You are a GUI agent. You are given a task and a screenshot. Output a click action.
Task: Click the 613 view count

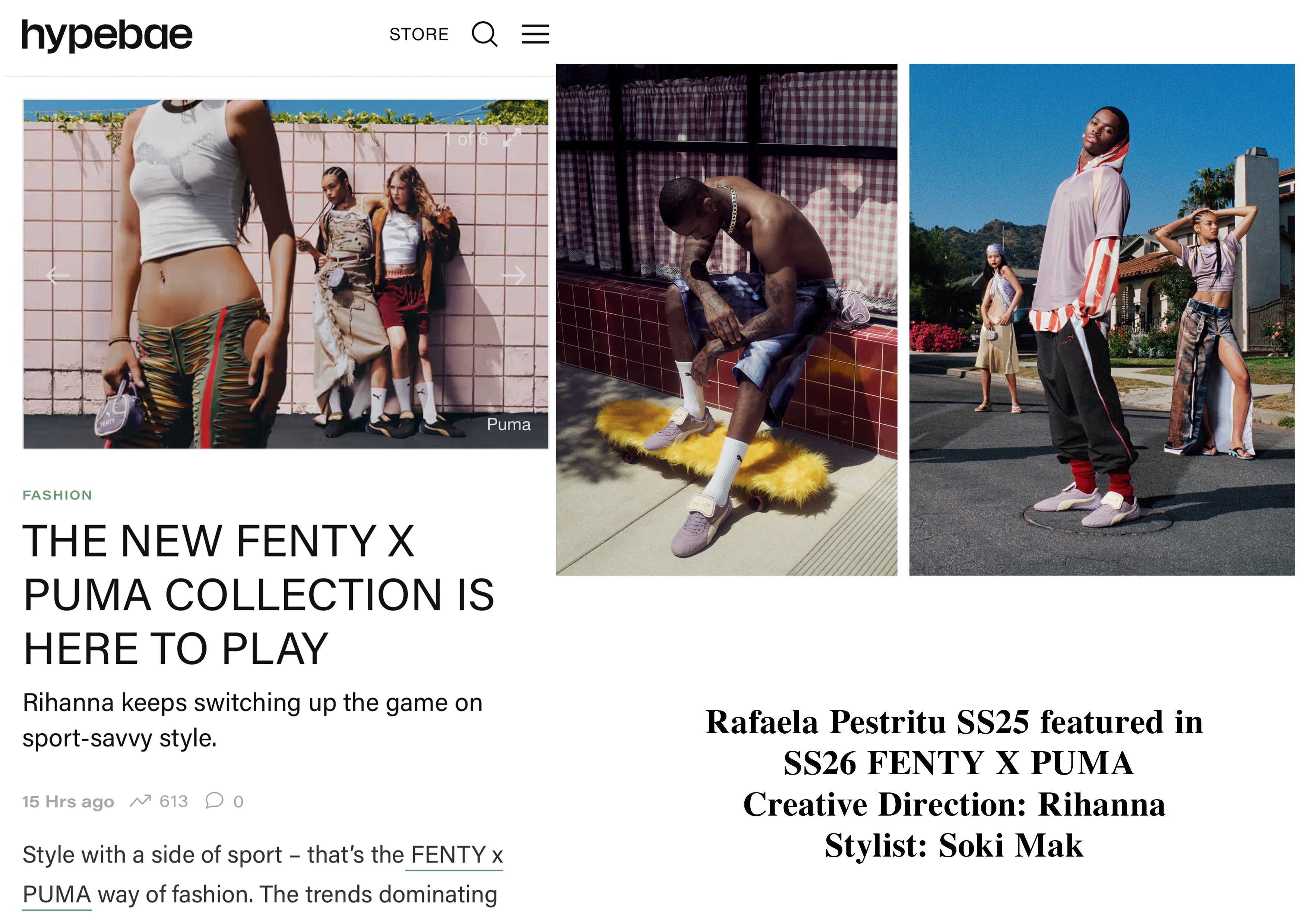coord(174,801)
